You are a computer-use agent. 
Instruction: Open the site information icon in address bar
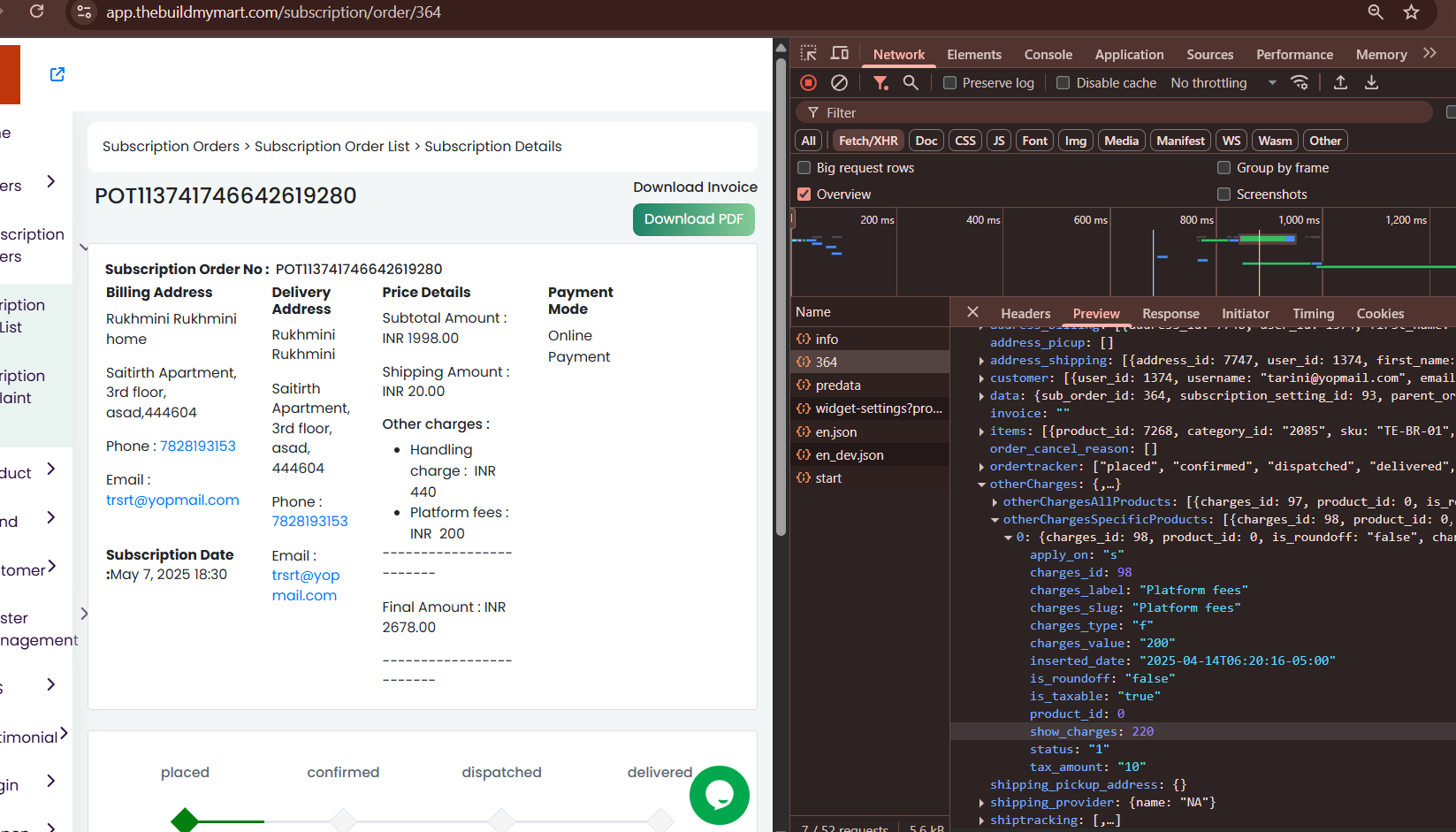point(84,12)
